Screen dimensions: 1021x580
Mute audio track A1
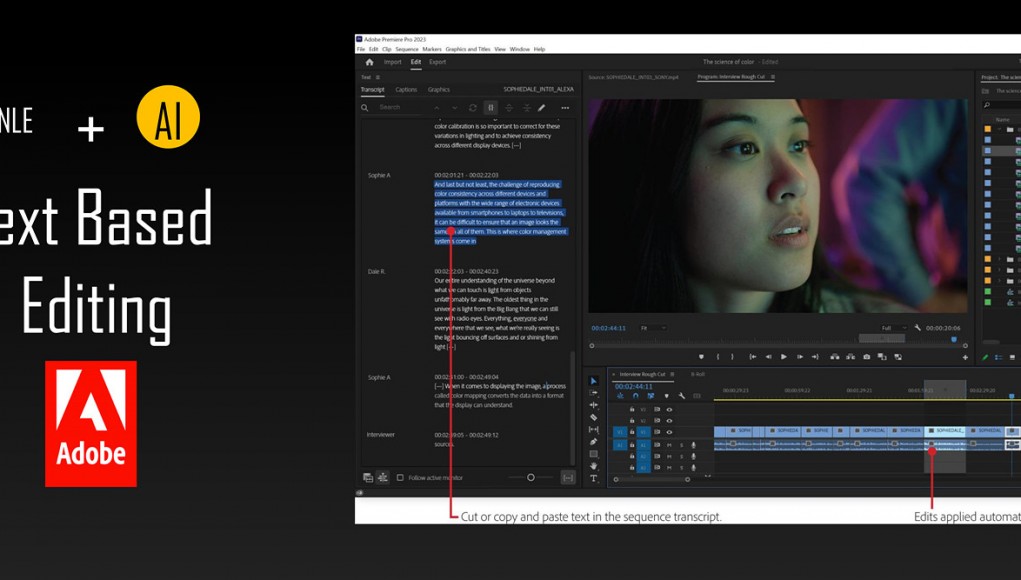coord(669,445)
